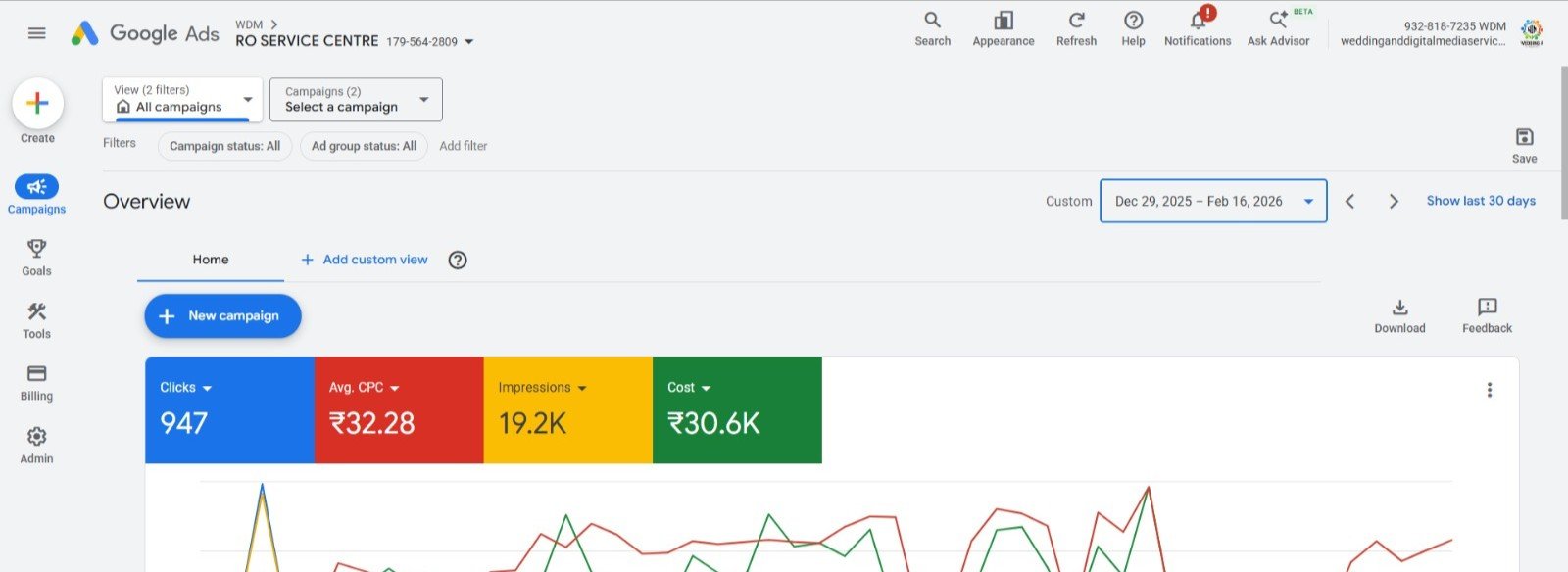Click Show last 30 days link
Viewport: 1568px width, 572px height.
pos(1481,201)
